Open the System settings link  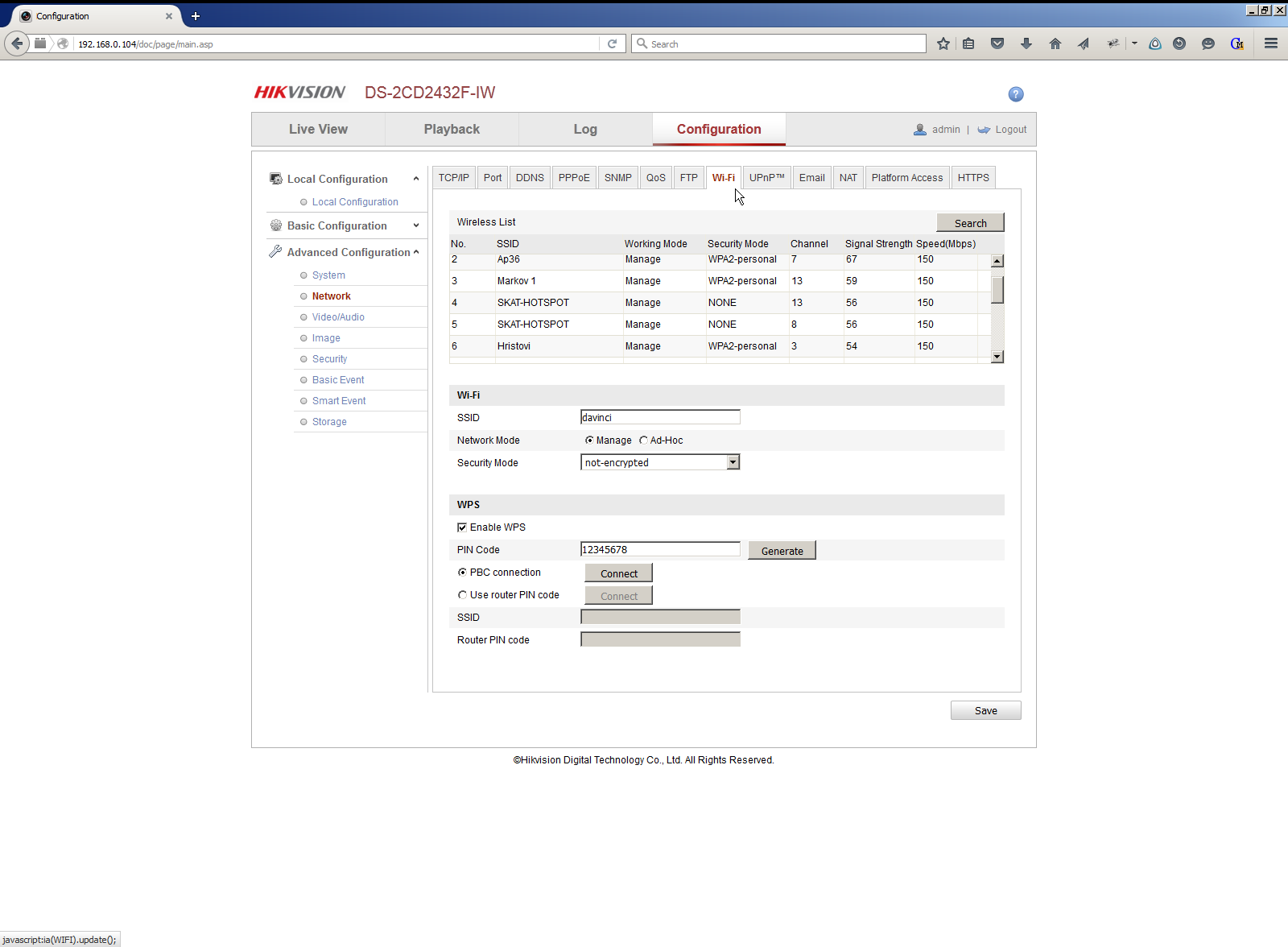point(328,275)
